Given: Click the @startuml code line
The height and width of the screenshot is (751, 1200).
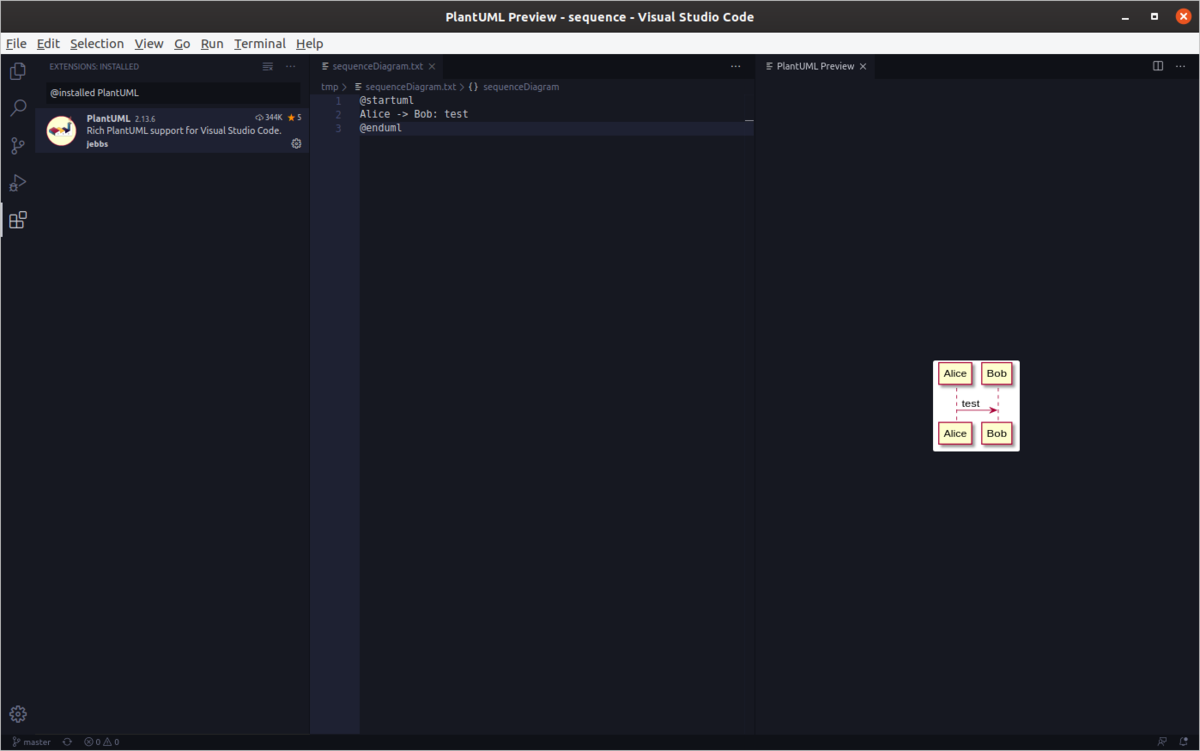Looking at the screenshot, I should [x=387, y=101].
